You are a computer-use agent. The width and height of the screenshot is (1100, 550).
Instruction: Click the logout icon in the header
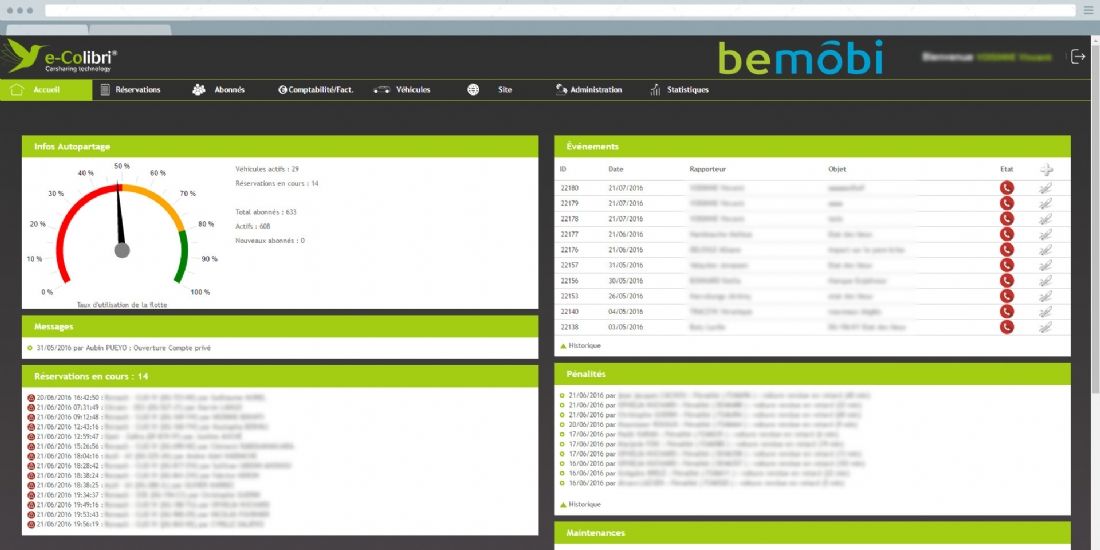click(x=1078, y=57)
